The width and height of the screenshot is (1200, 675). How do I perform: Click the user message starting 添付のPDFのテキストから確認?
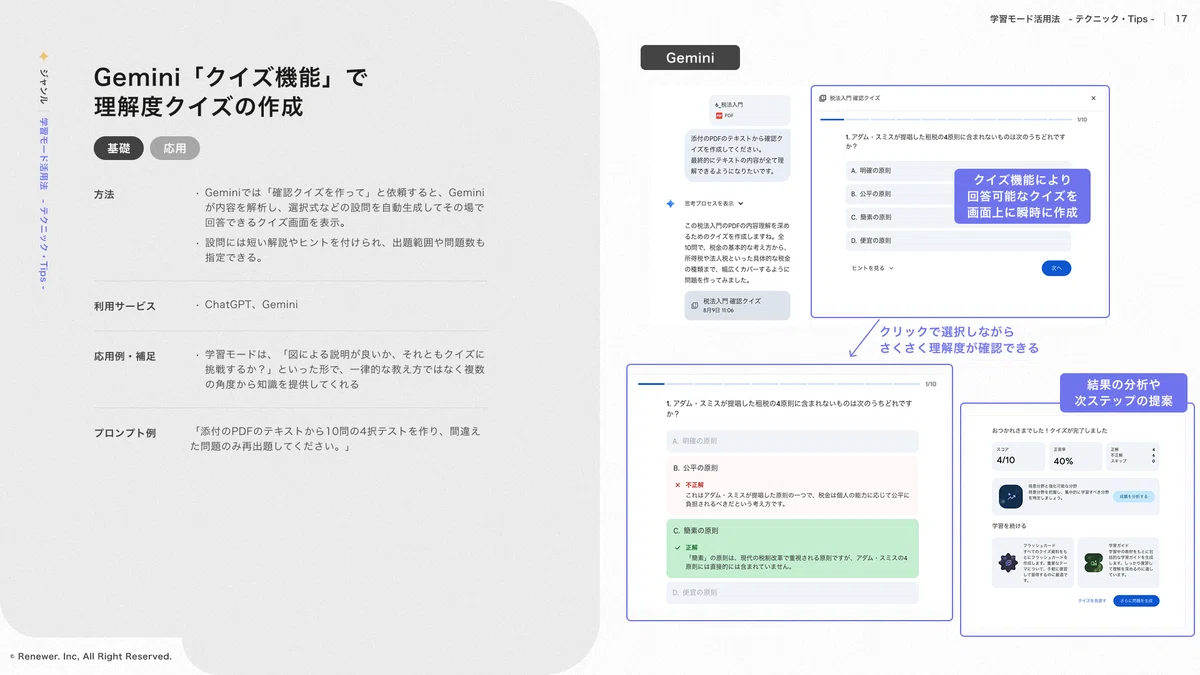tap(737, 153)
